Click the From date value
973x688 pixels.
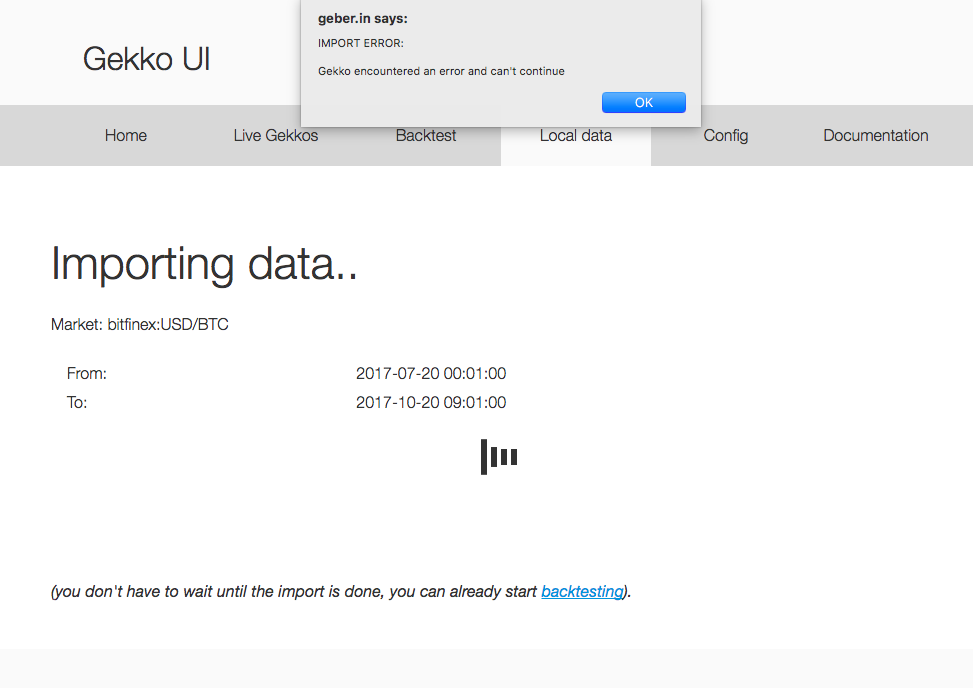pos(431,373)
